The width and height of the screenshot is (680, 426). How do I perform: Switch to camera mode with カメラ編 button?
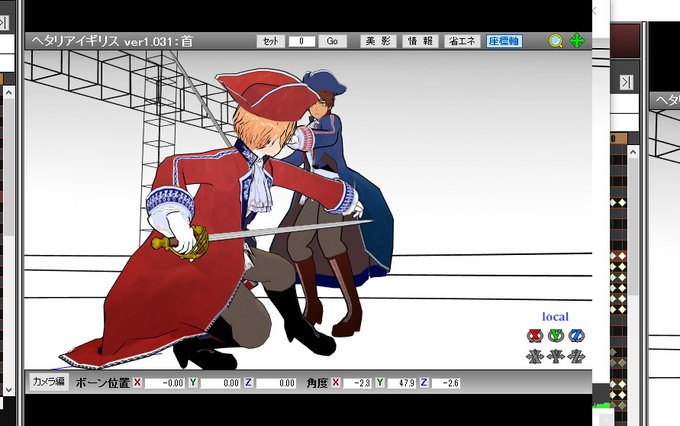pos(49,382)
